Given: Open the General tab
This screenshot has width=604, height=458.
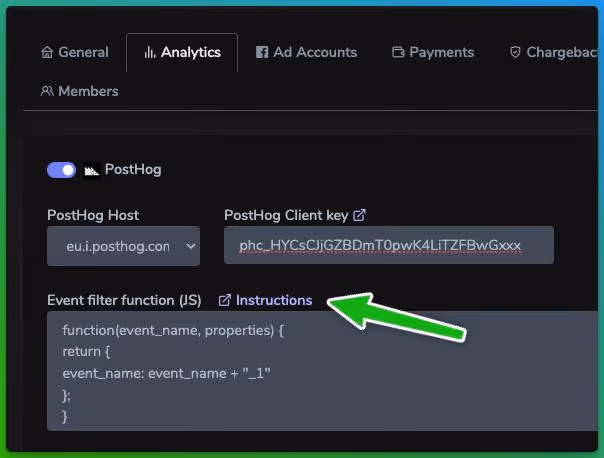Looking at the screenshot, I should 75,52.
